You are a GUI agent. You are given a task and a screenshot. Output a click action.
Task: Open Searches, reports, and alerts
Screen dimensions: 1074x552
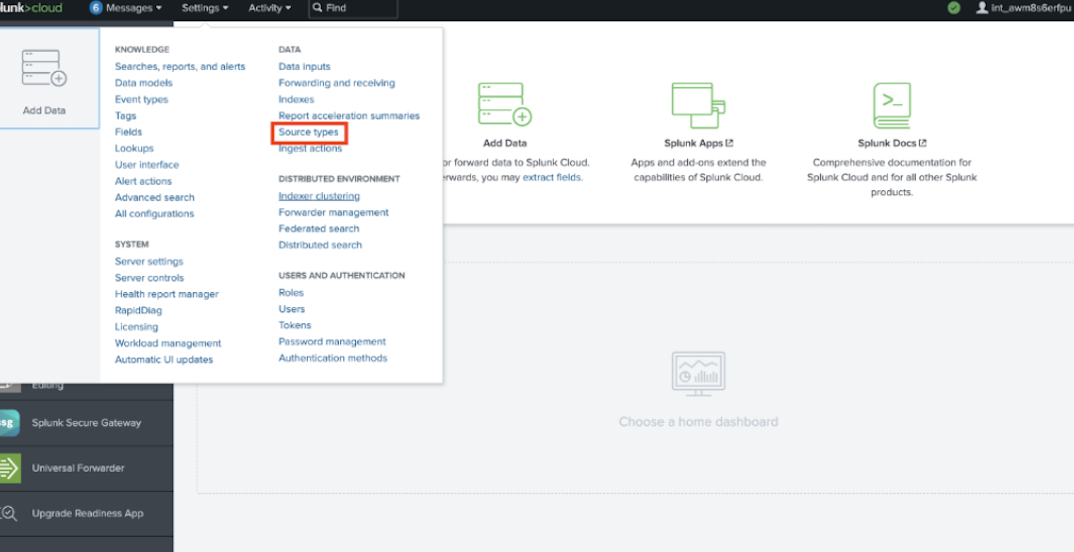[180, 67]
